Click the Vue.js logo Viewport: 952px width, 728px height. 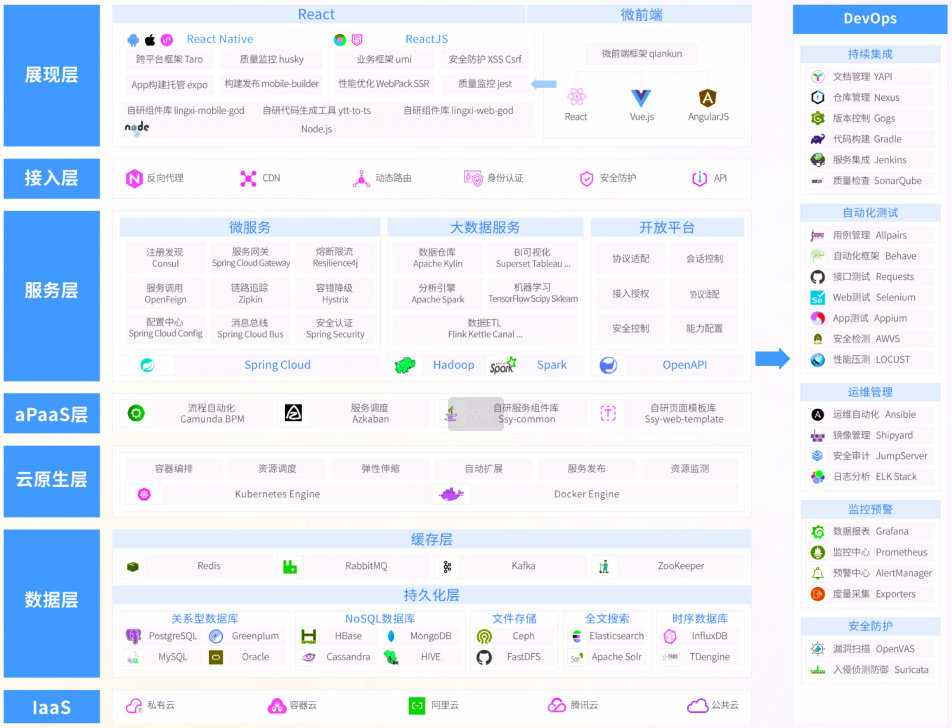pos(641,98)
